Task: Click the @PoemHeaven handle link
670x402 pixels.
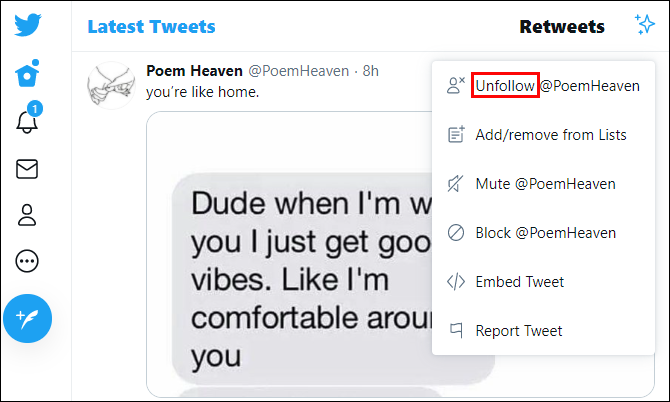Action: click(x=298, y=71)
